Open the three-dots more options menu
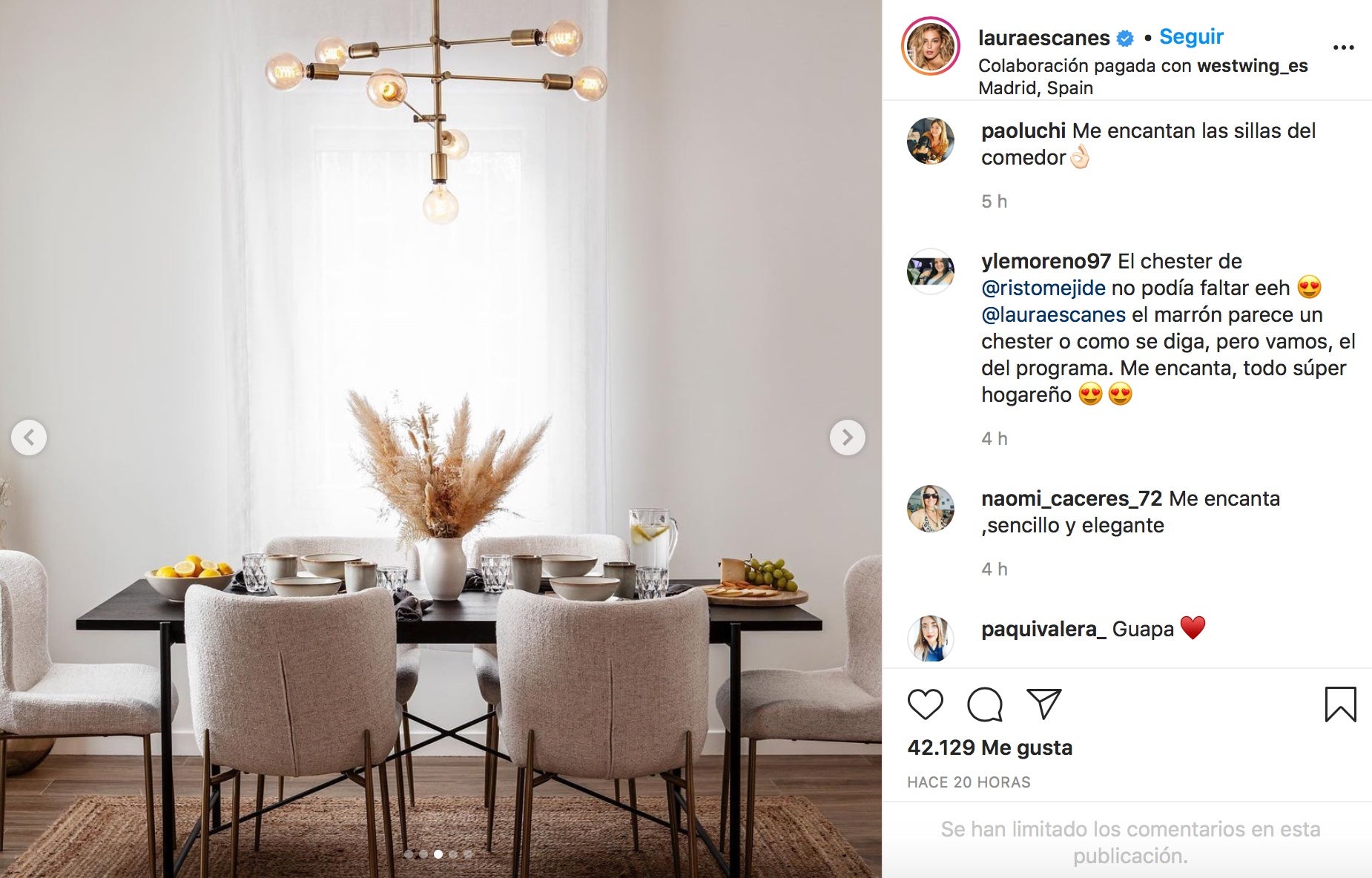Screen dimensions: 1372x878 (1343, 47)
